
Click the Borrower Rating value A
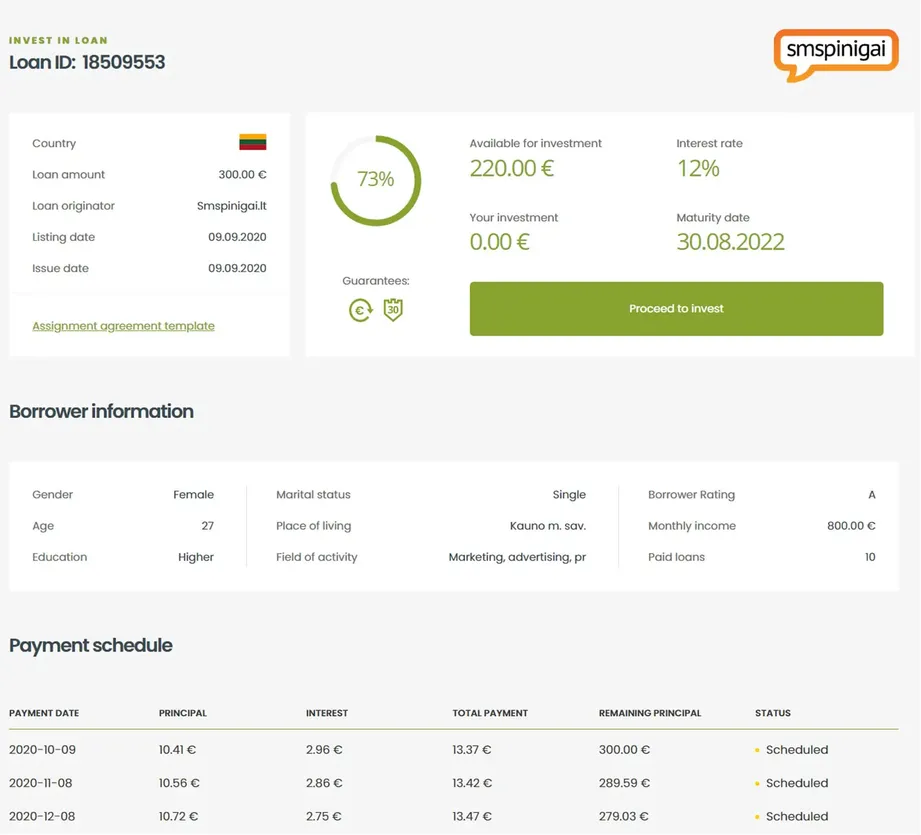click(x=872, y=495)
